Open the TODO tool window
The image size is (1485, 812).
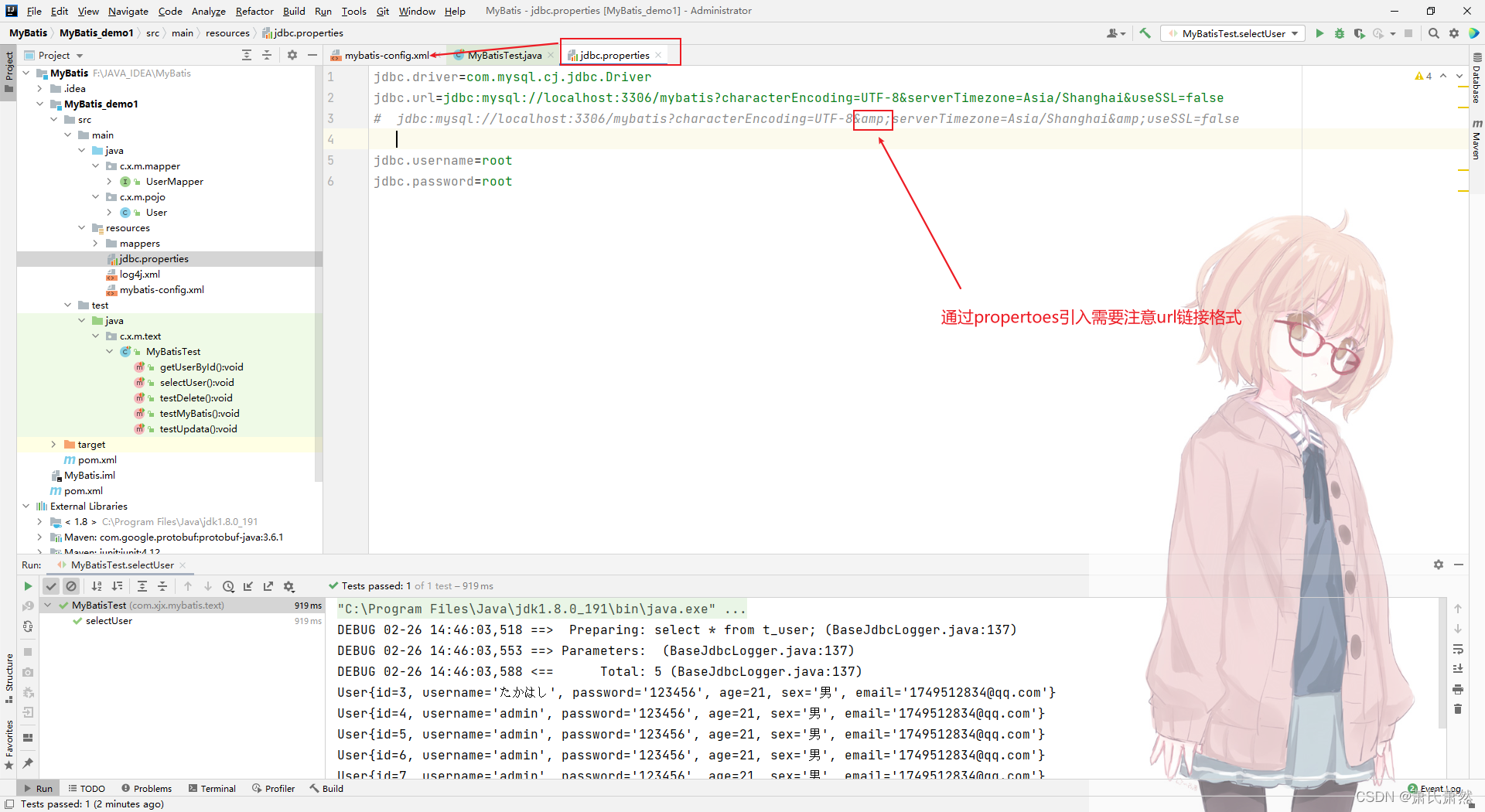[87, 788]
